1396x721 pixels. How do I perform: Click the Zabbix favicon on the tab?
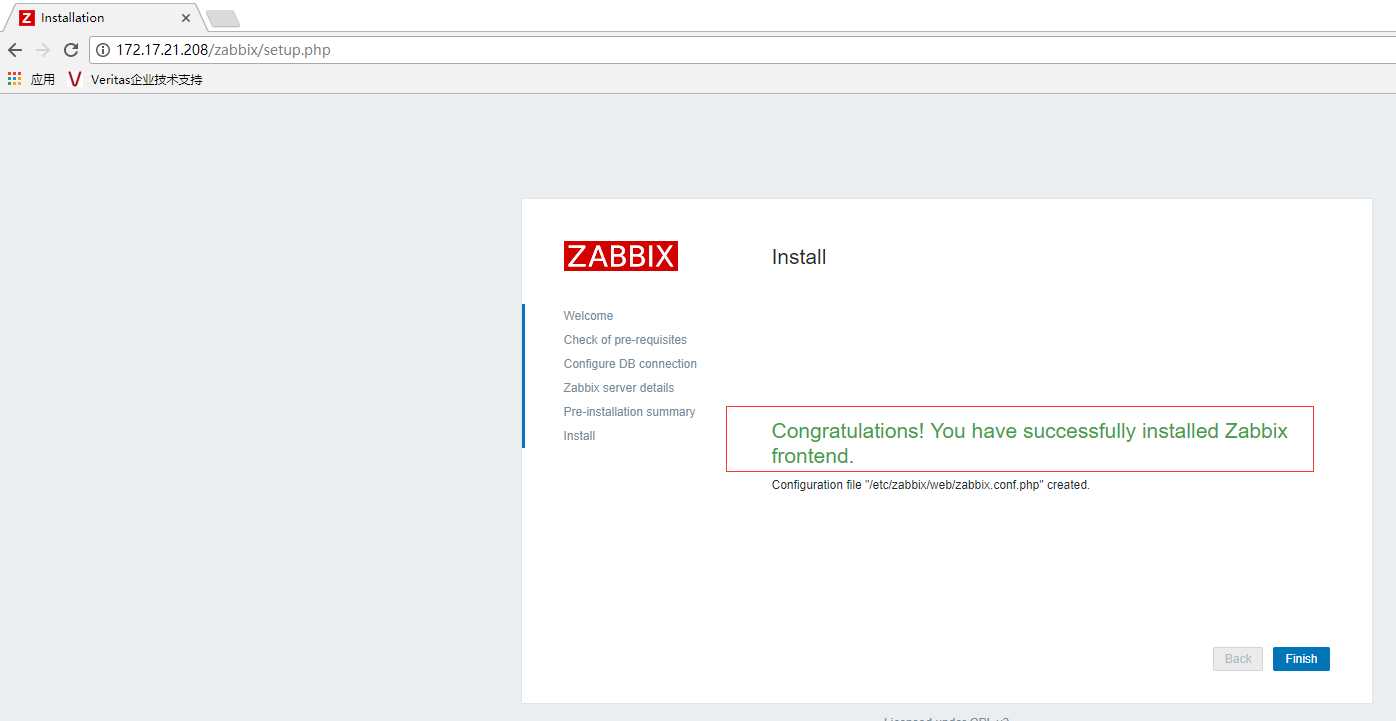[27, 18]
